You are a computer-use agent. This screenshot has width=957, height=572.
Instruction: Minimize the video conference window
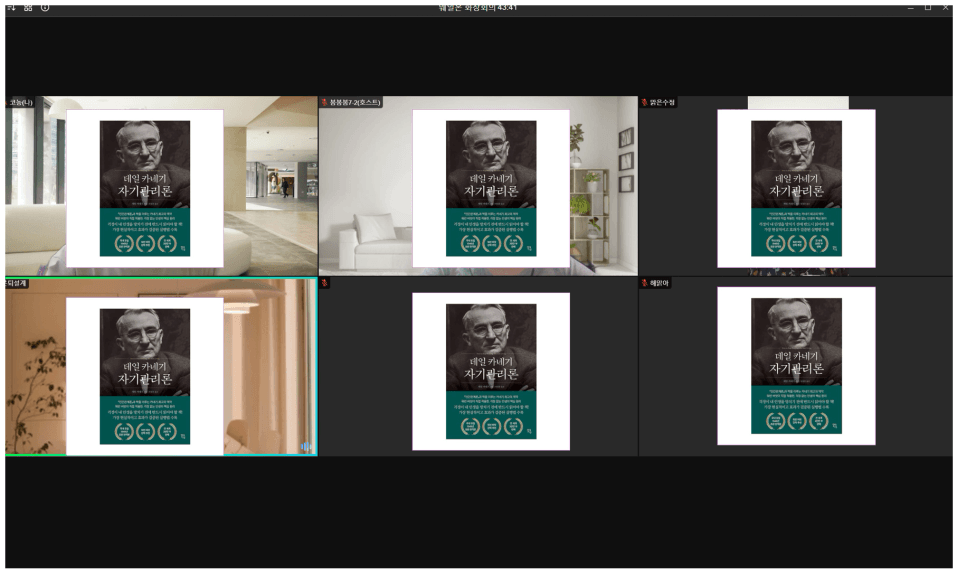(x=910, y=8)
